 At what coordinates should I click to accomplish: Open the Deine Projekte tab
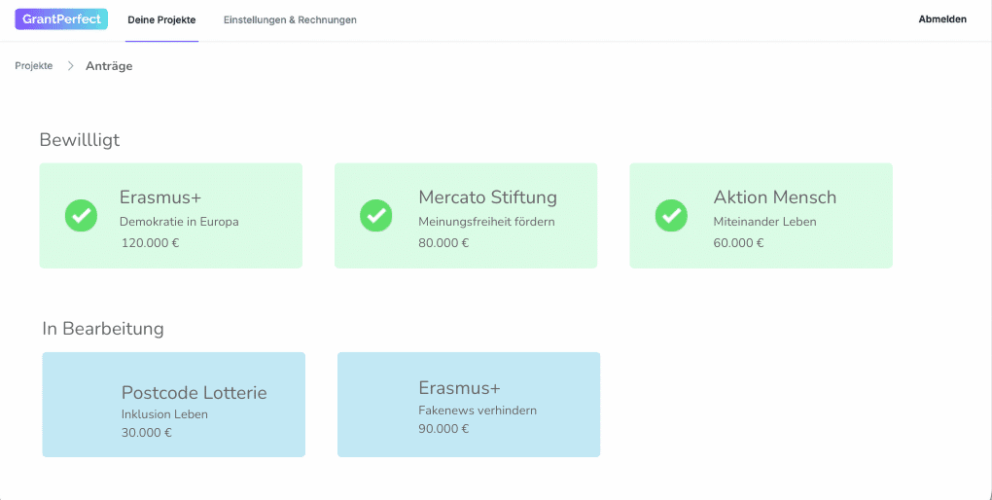[x=162, y=20]
